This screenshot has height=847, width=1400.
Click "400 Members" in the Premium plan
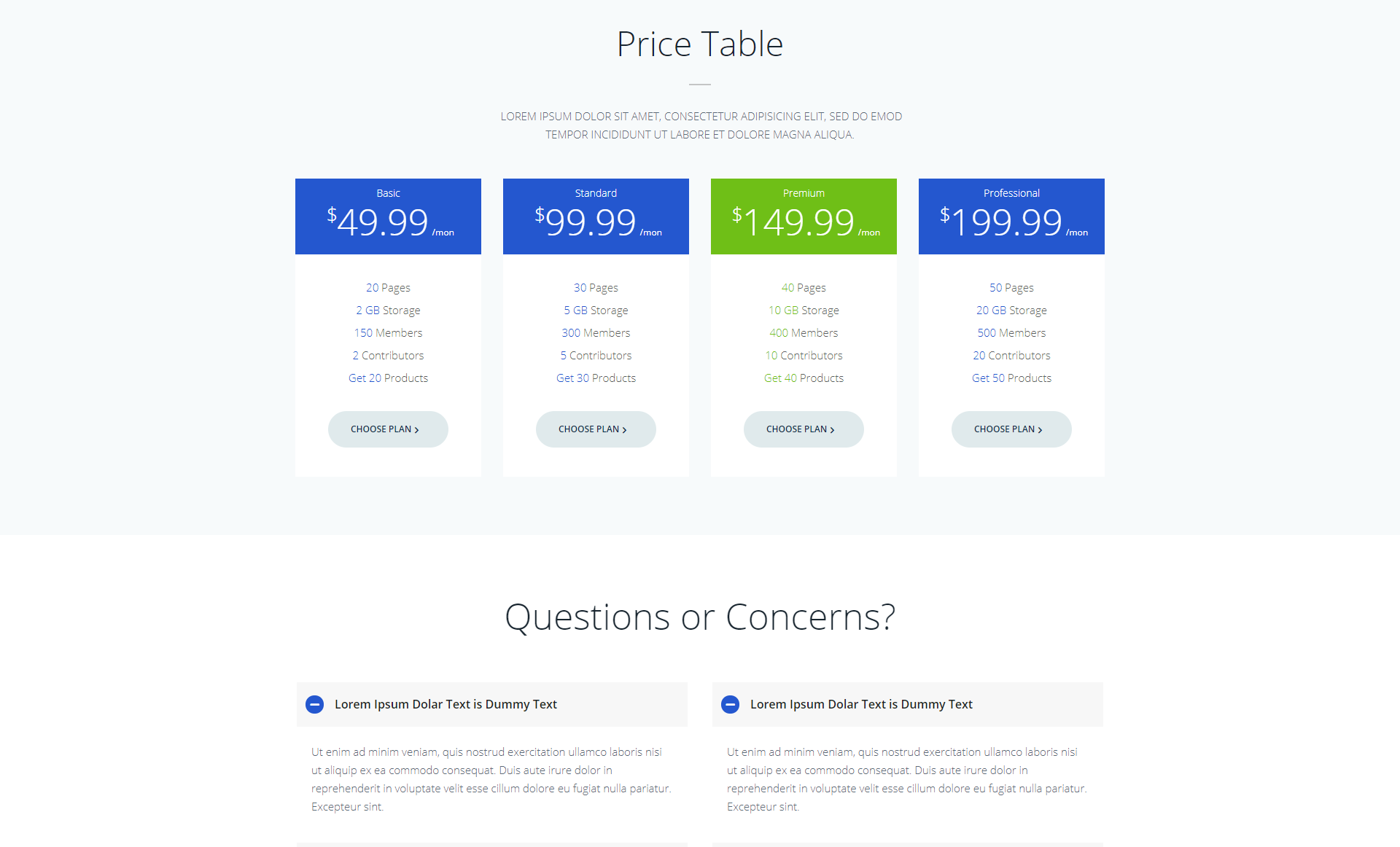[804, 333]
